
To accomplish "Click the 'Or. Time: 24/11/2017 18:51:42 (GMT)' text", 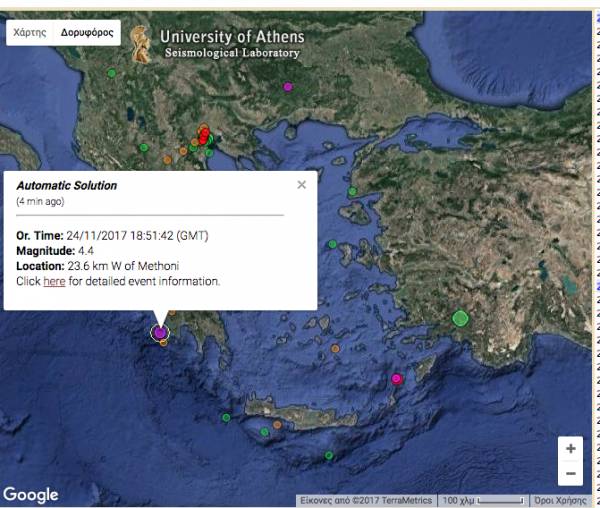I will [x=112, y=236].
